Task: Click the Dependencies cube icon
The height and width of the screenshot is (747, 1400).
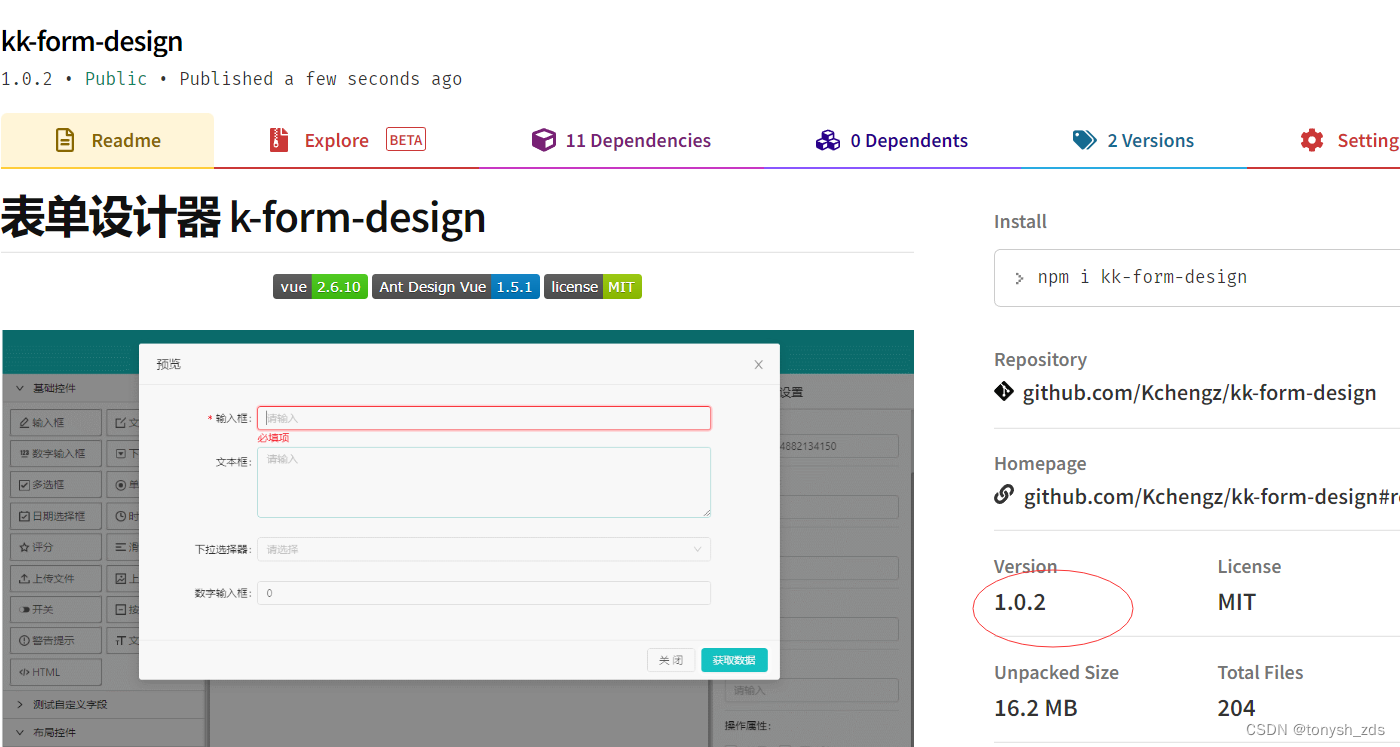Action: [x=543, y=140]
